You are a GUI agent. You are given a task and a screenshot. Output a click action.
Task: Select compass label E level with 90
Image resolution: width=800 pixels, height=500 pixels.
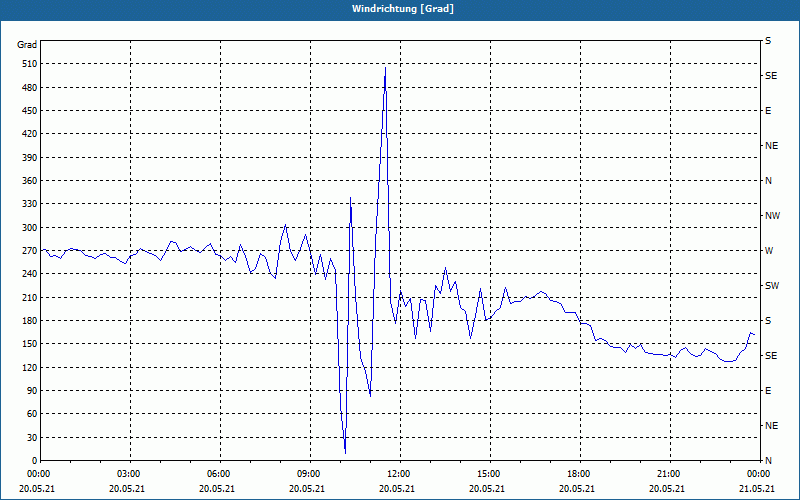[768, 391]
